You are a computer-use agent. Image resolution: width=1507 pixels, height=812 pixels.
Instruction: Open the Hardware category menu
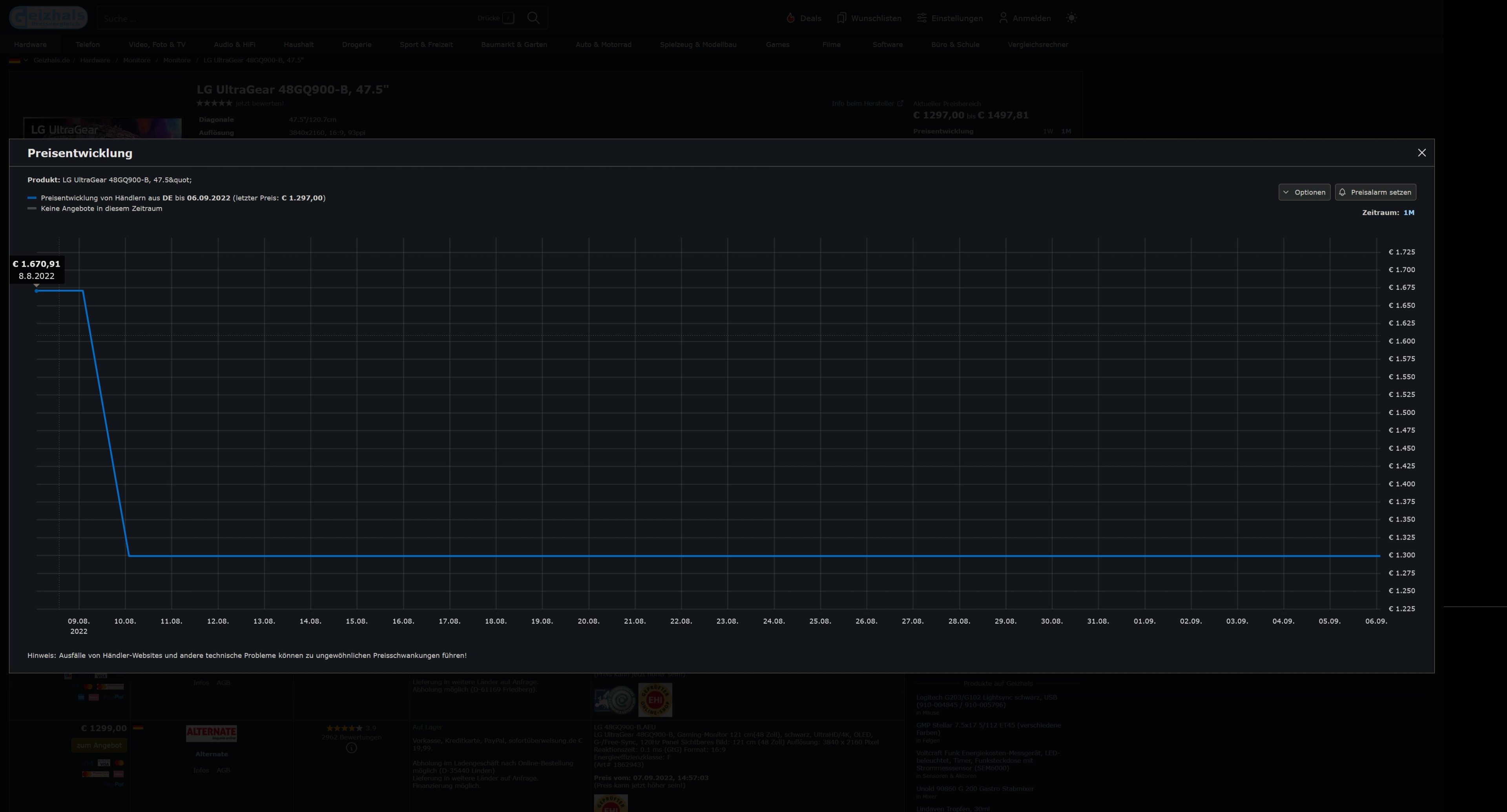pyautogui.click(x=30, y=44)
